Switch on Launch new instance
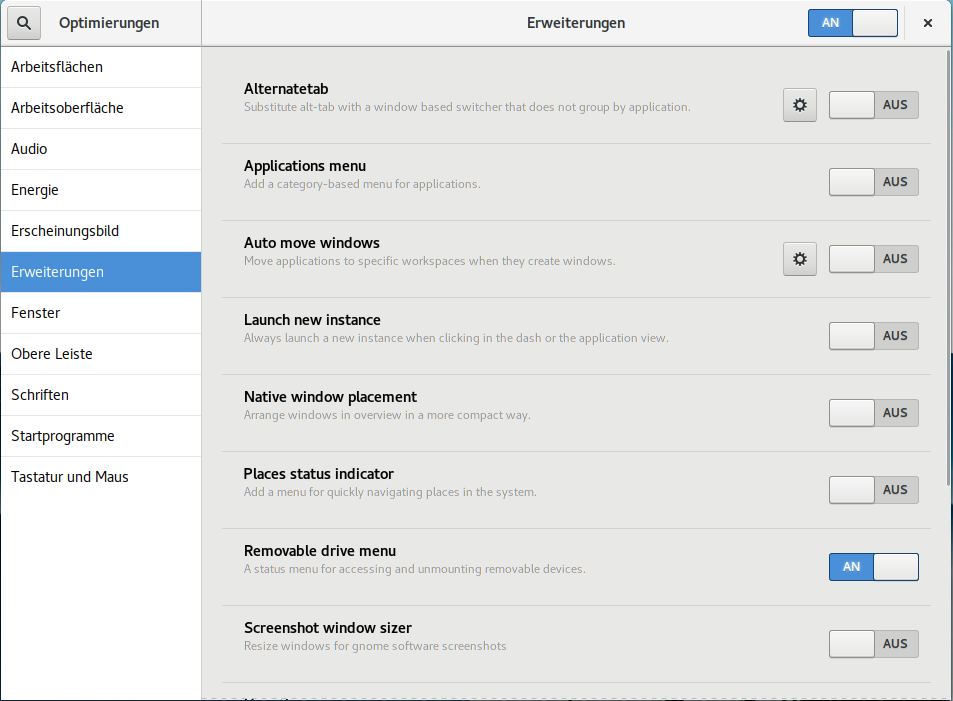 (873, 336)
